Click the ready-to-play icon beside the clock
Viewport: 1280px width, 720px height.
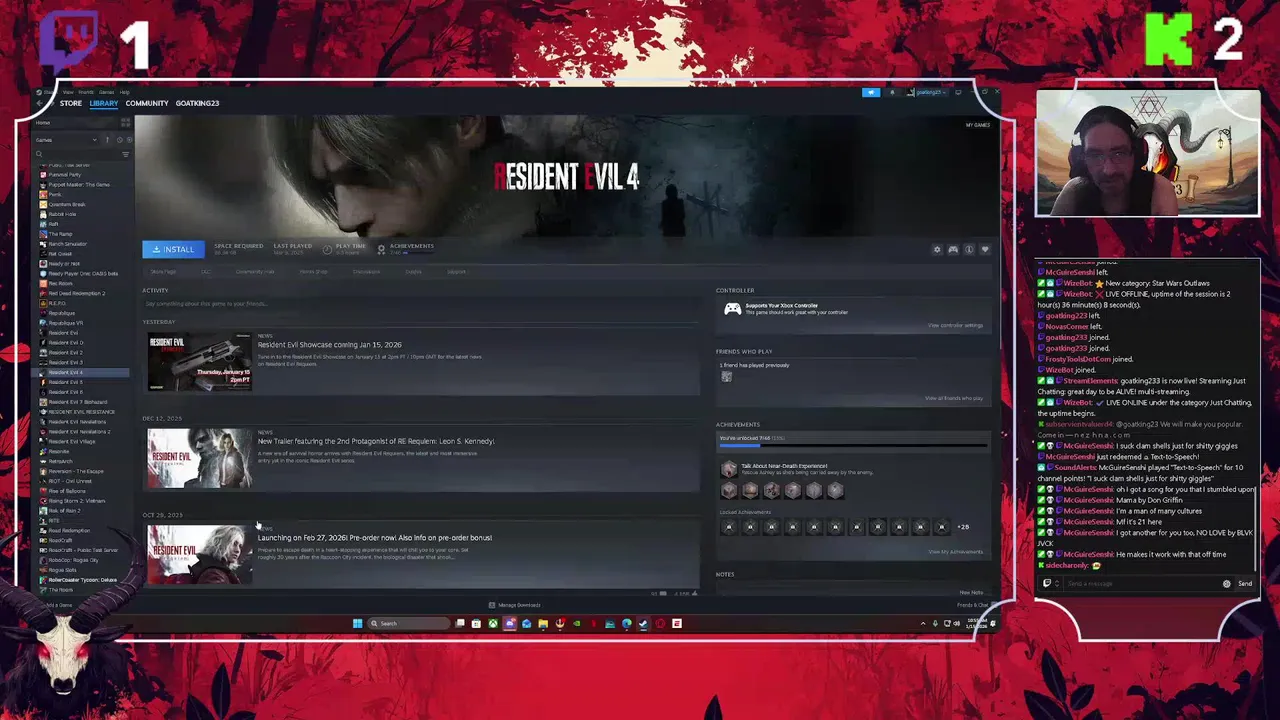pos(129,140)
